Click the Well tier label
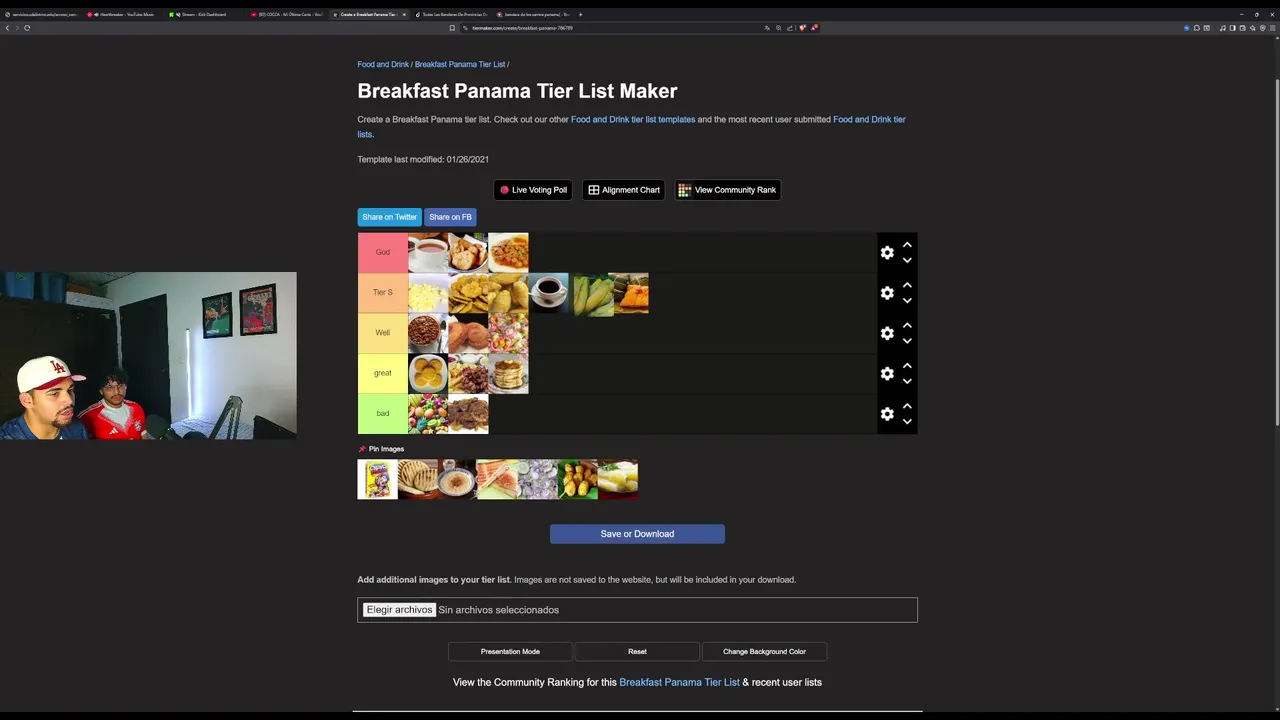The width and height of the screenshot is (1280, 720). point(383,333)
